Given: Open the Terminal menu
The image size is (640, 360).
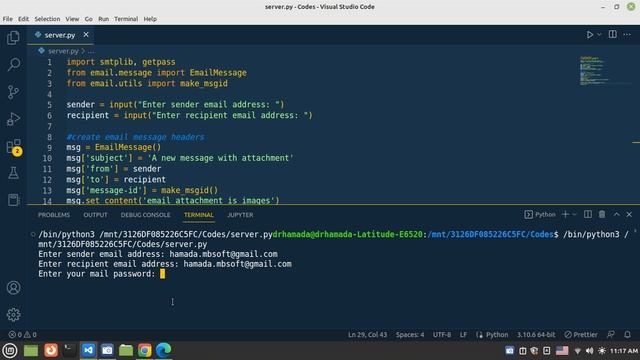Looking at the screenshot, I should pyautogui.click(x=126, y=19).
